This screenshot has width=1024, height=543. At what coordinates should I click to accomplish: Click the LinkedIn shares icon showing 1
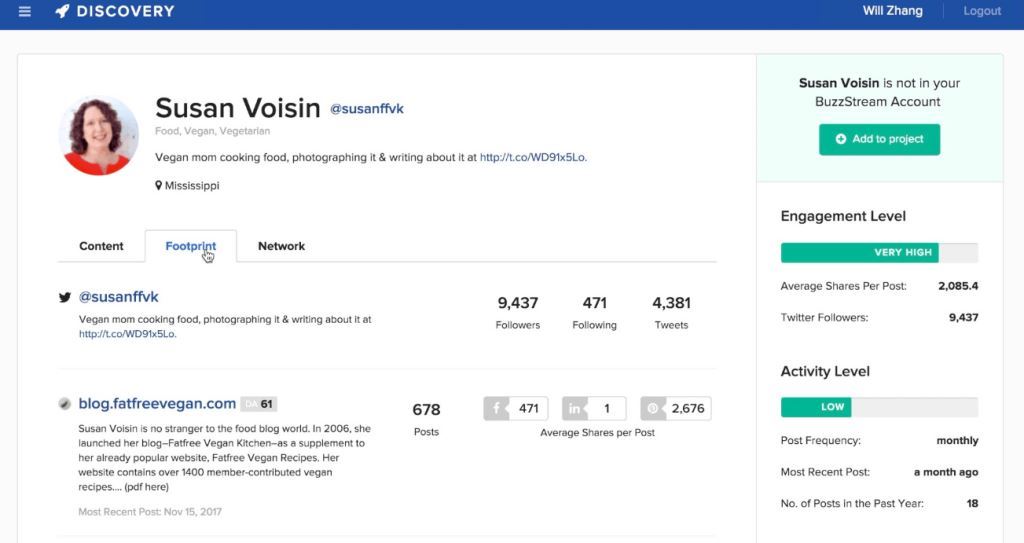pyautogui.click(x=575, y=408)
